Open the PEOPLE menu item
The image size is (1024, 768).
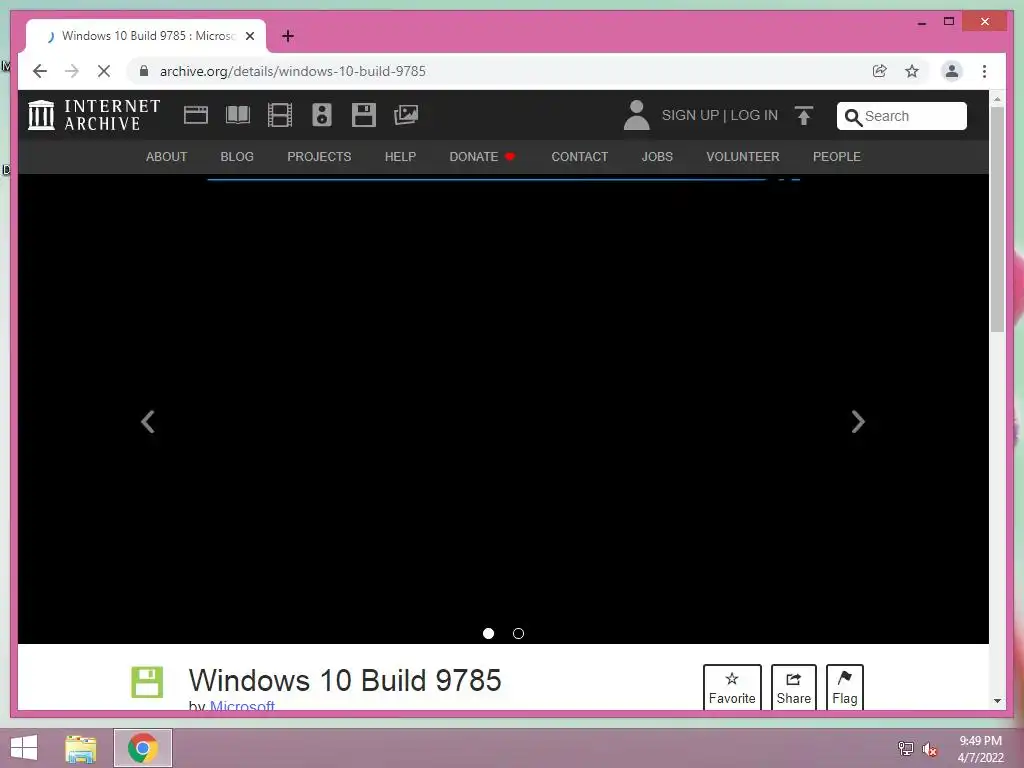pos(837,157)
